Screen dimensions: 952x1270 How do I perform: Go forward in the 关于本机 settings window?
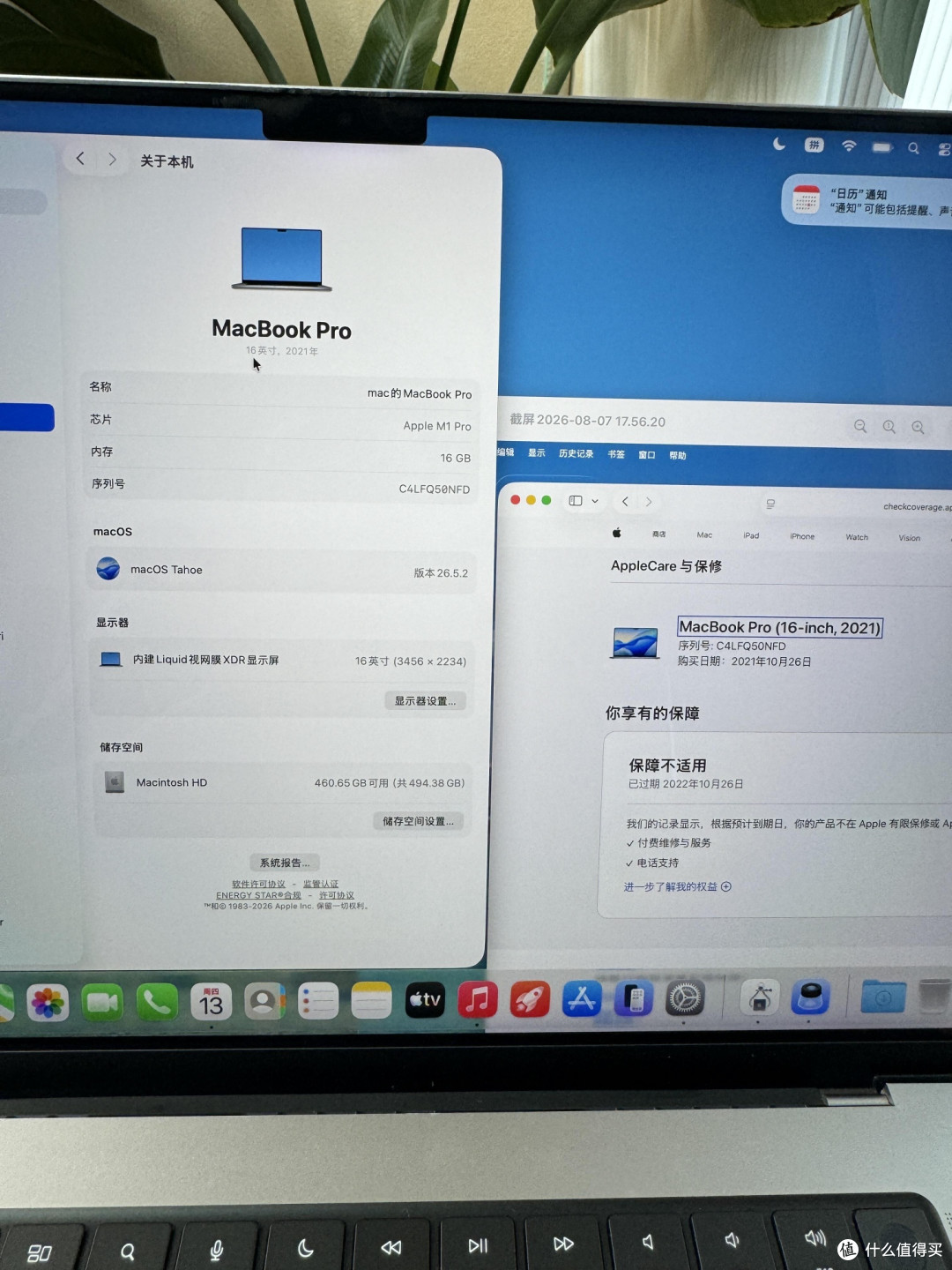[x=112, y=160]
